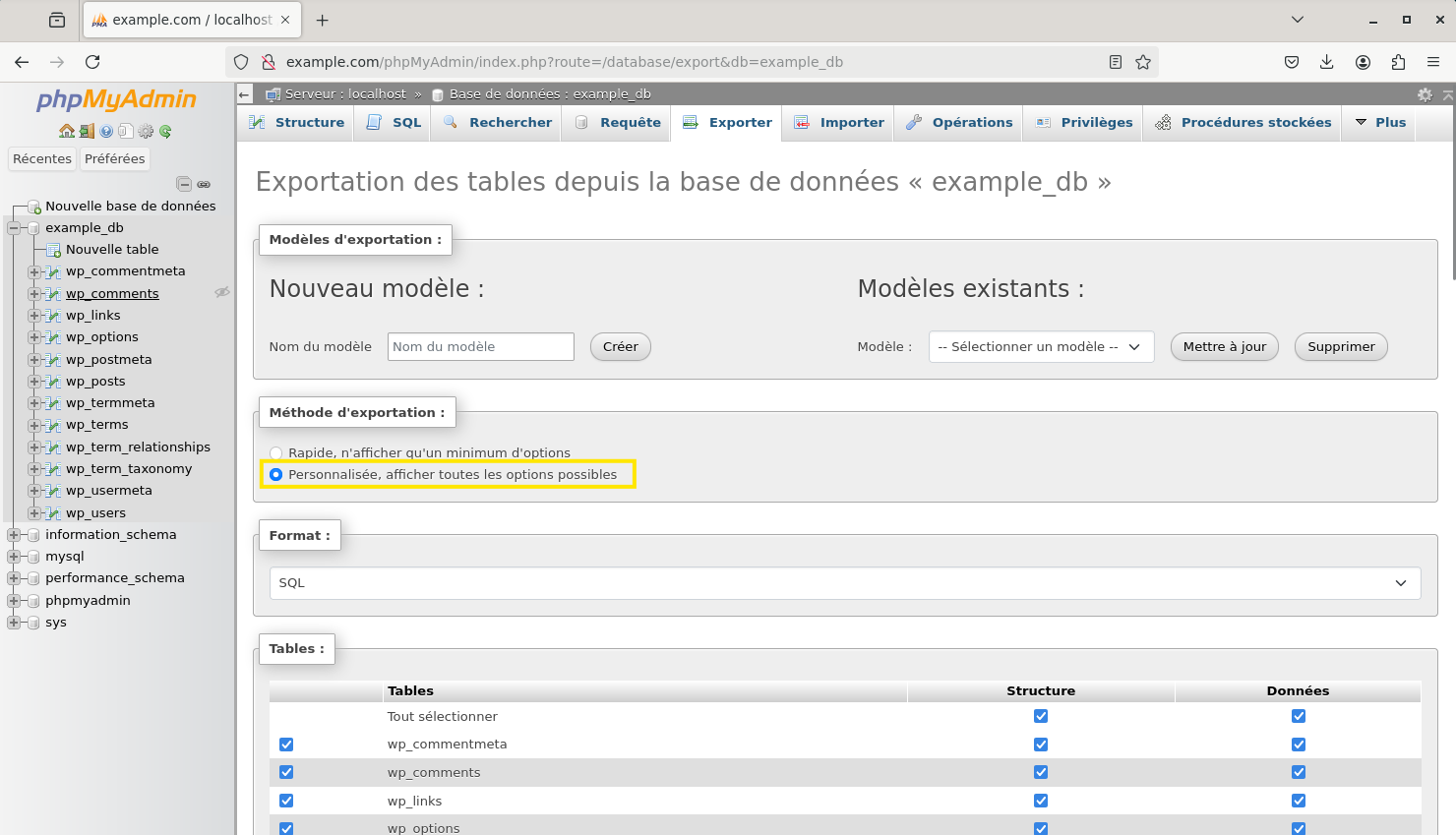Click the Mettre à jour button
The height and width of the screenshot is (835, 1456).
[1225, 347]
